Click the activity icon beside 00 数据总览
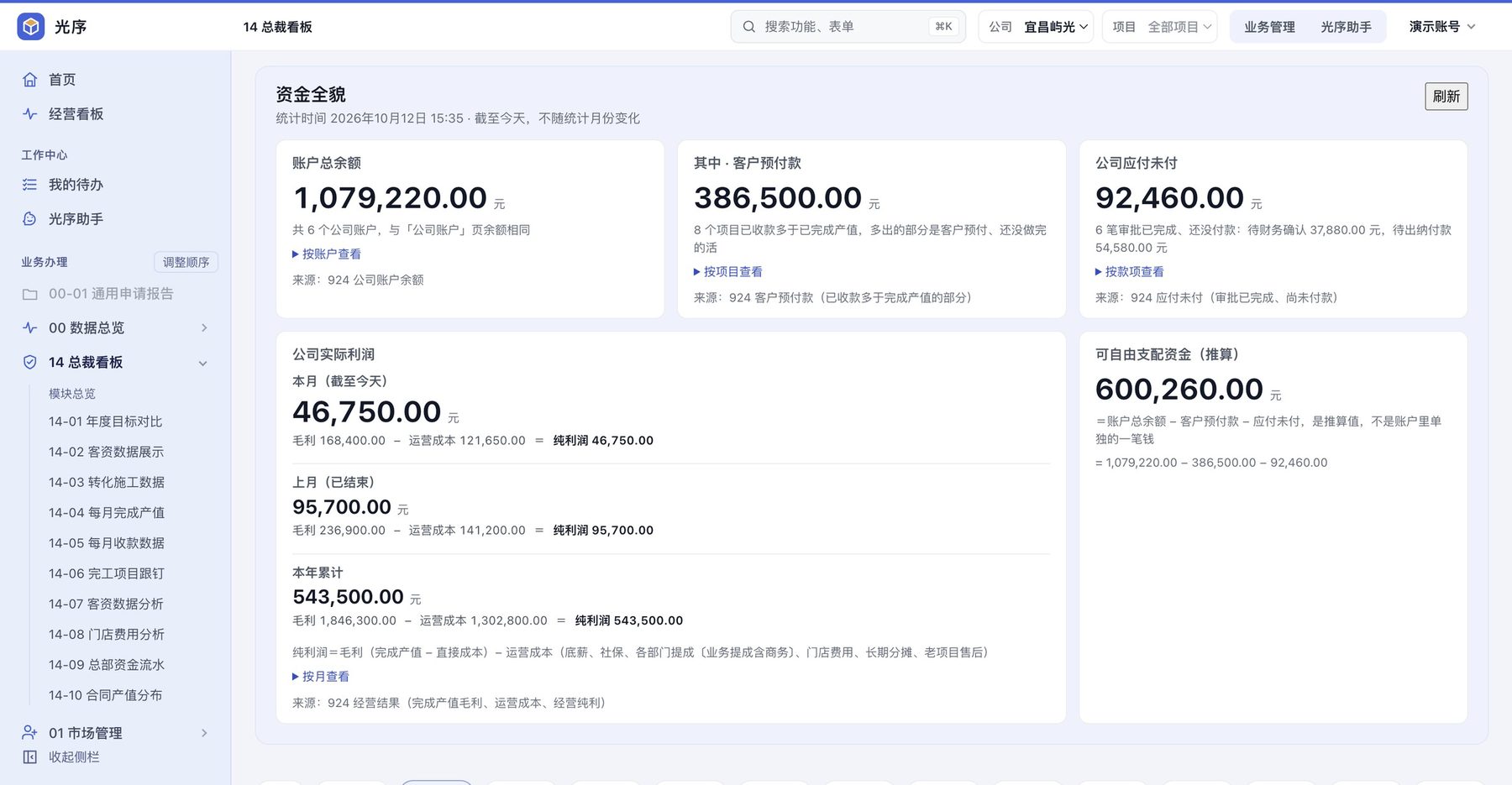This screenshot has width=1512, height=785. 30,328
